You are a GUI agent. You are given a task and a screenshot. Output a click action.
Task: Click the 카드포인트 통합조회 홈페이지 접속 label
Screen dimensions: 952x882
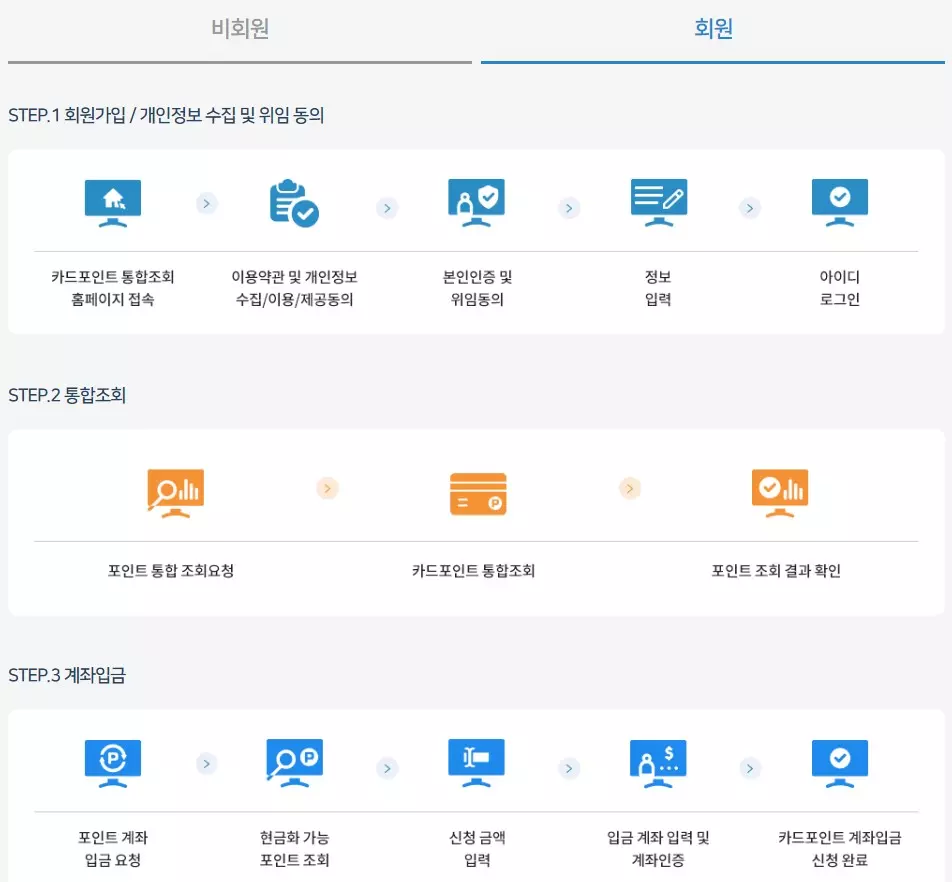(x=113, y=288)
